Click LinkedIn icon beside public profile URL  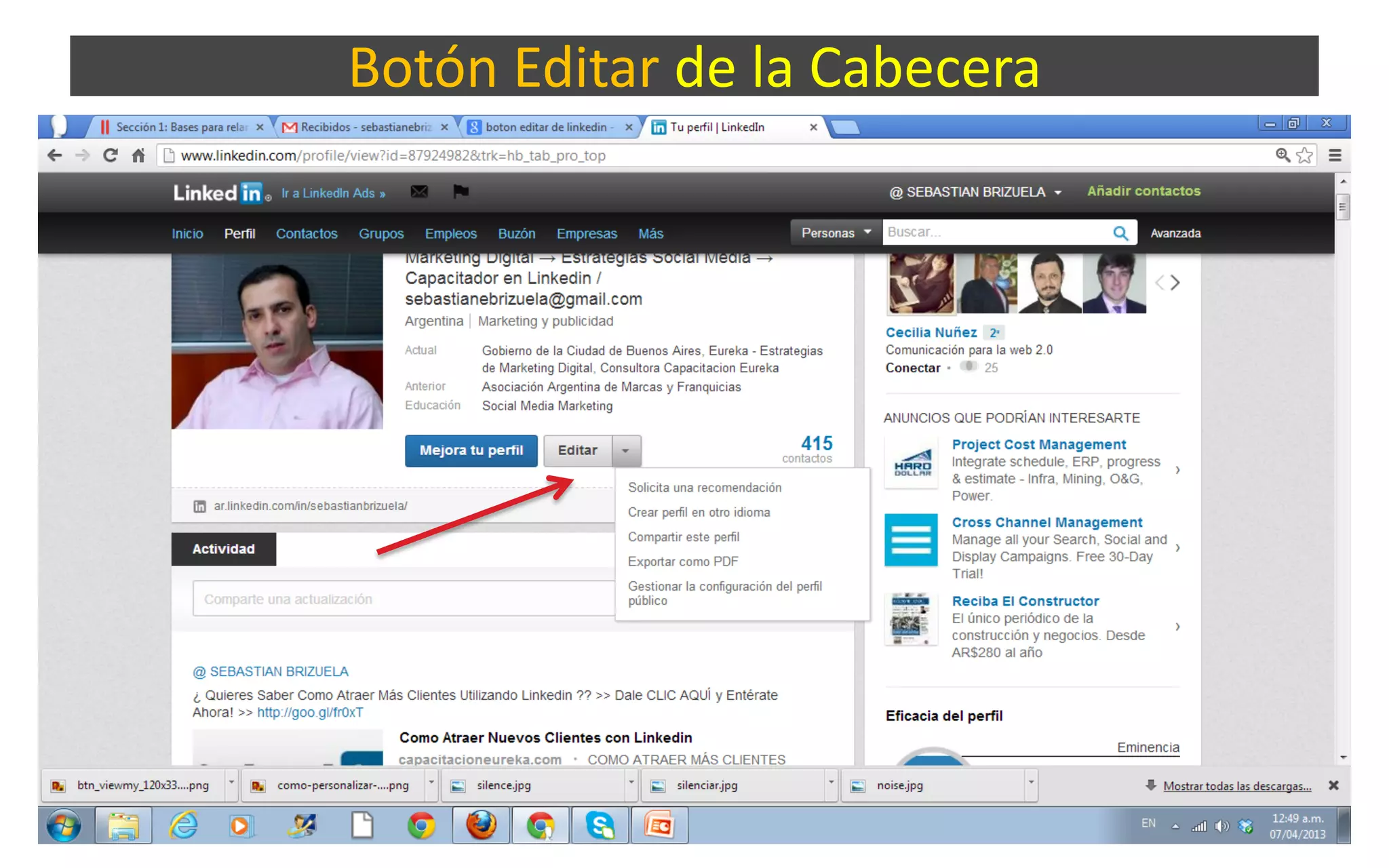click(199, 507)
